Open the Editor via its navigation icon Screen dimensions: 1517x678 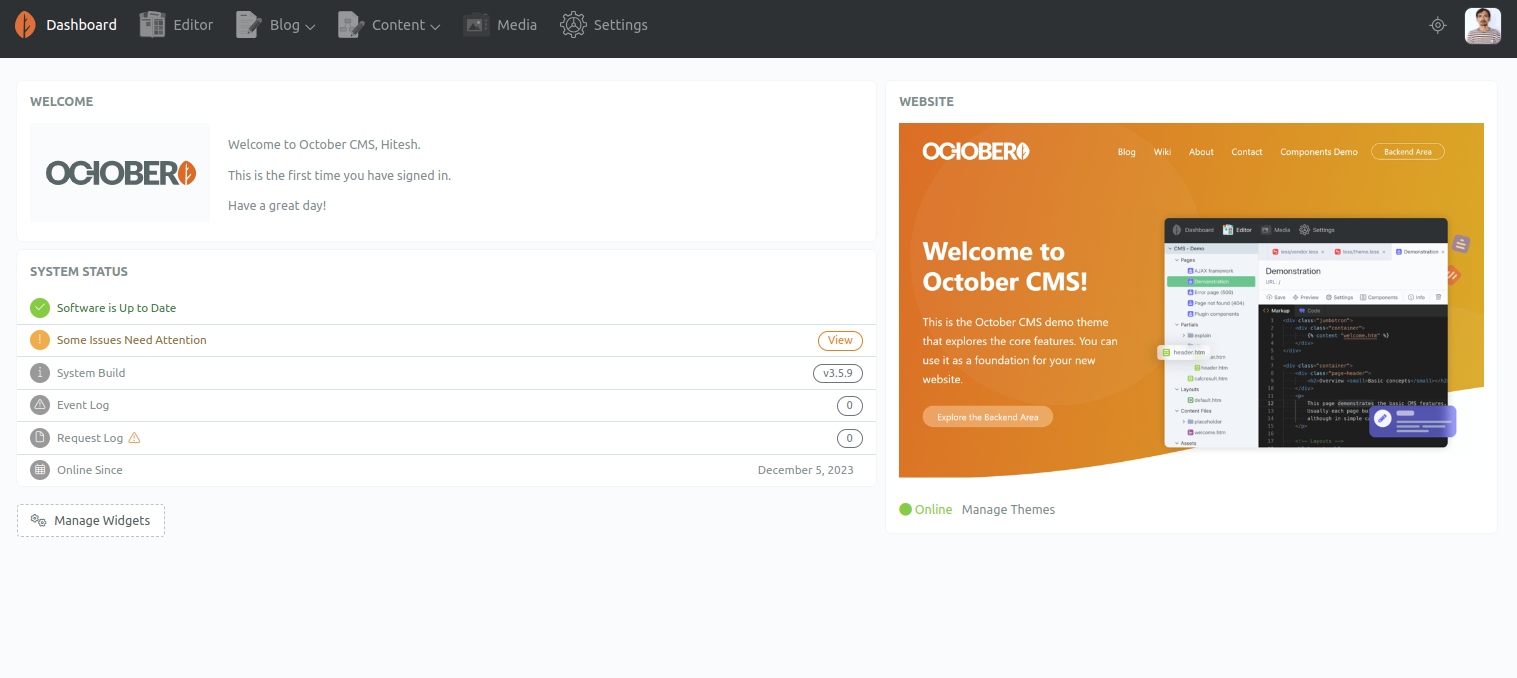point(152,25)
